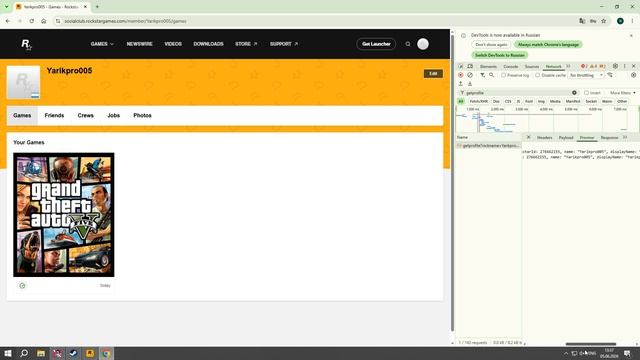Filter requests by Fetch/XHR

[478, 101]
